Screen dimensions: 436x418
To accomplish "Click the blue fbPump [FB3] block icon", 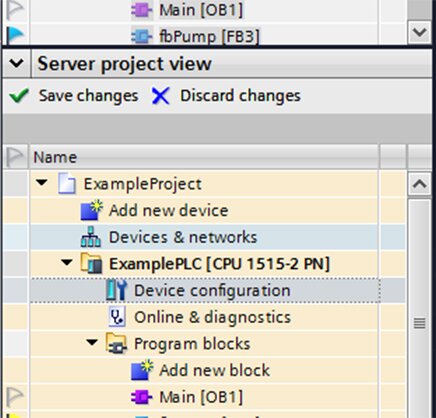I will click(141, 36).
